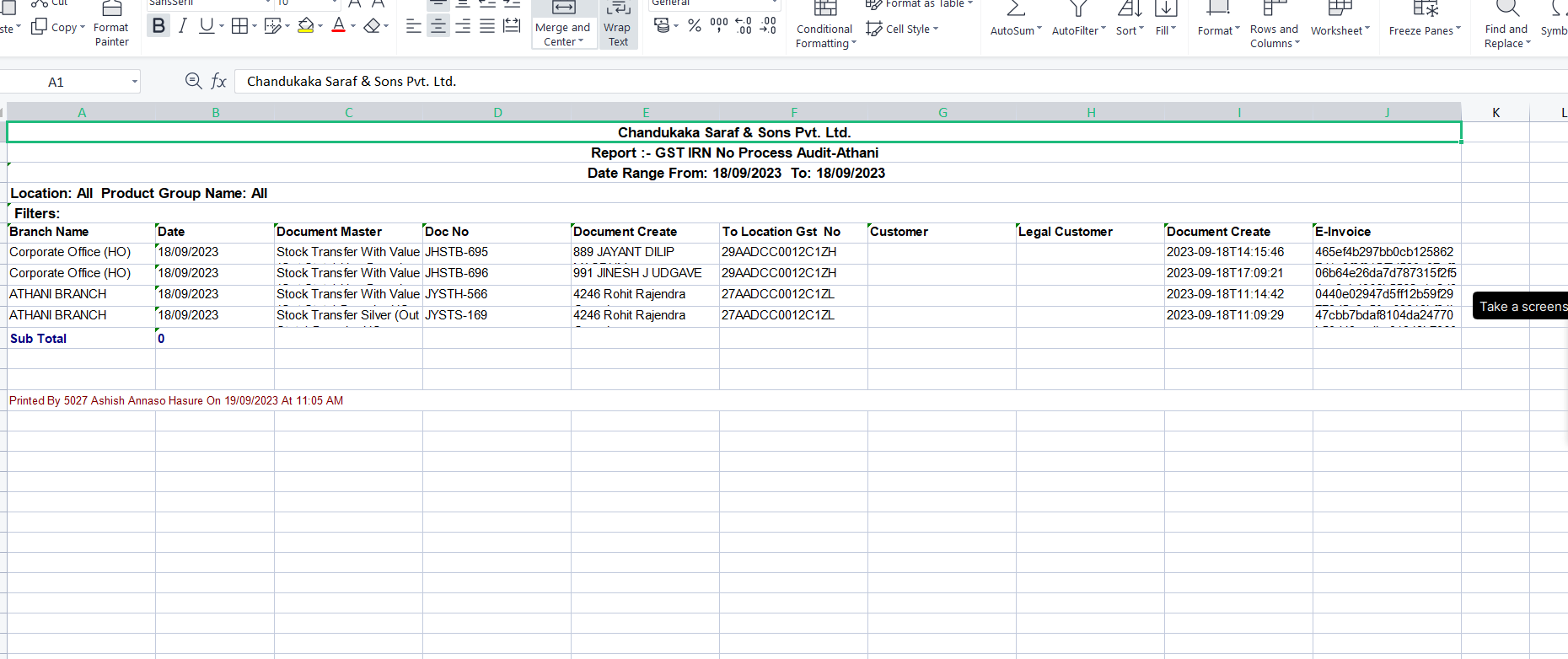Image resolution: width=1568 pixels, height=659 pixels.
Task: Click the currency format icon
Action: pos(663,25)
